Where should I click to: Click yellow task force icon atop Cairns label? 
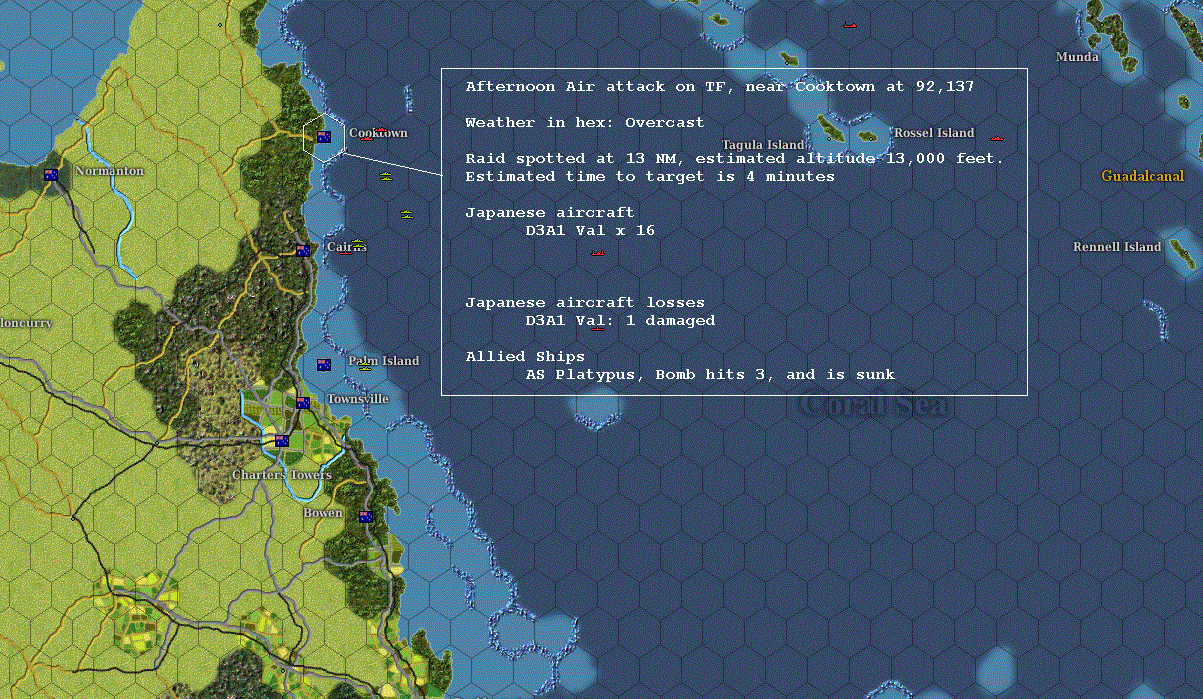pyautogui.click(x=358, y=242)
